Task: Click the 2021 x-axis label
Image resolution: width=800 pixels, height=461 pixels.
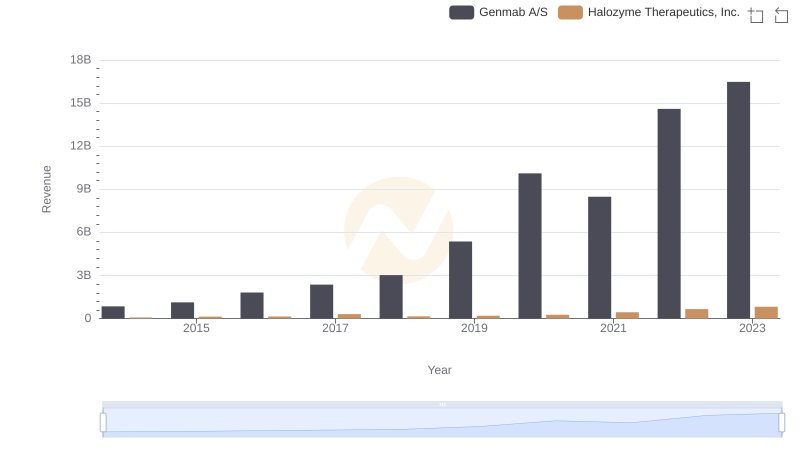Action: point(613,328)
